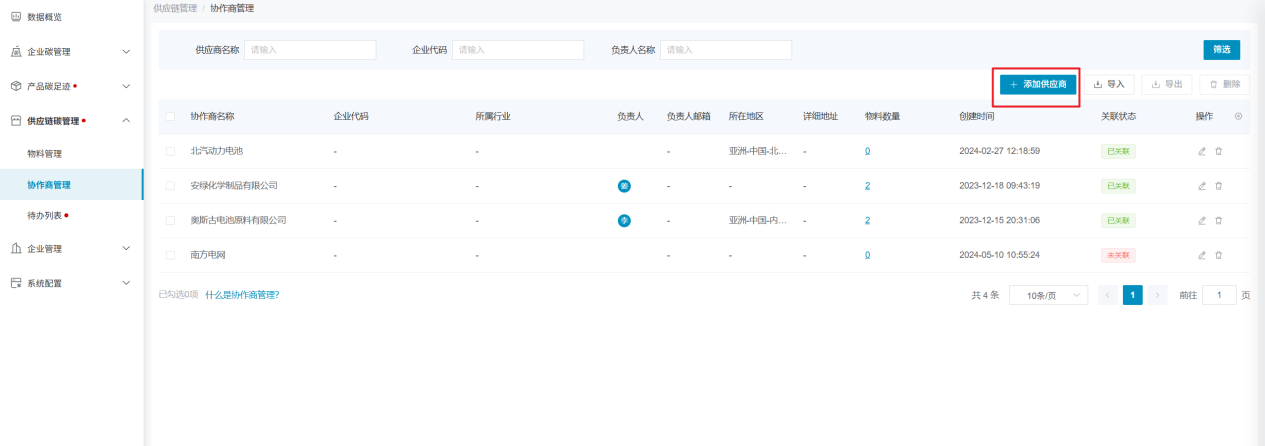
Task: Click the edit icon for 北汽动力电池
Action: pyautogui.click(x=1202, y=151)
